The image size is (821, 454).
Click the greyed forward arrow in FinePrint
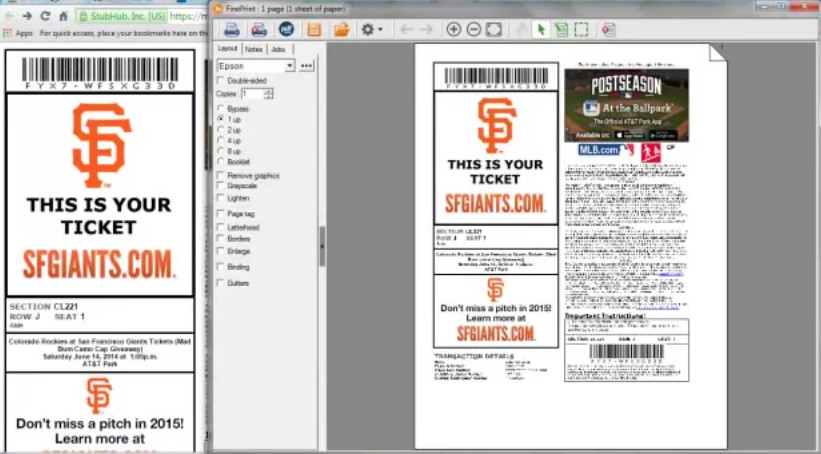coord(426,30)
